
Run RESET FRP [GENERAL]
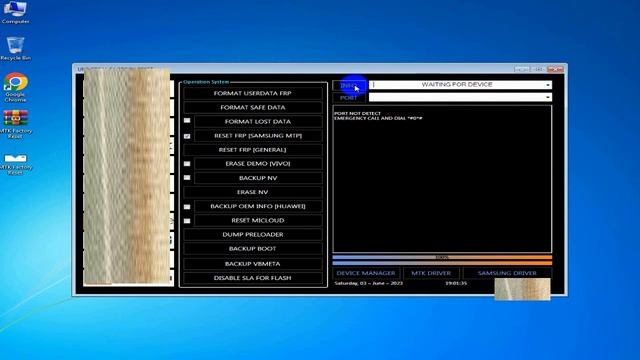[x=253, y=150]
